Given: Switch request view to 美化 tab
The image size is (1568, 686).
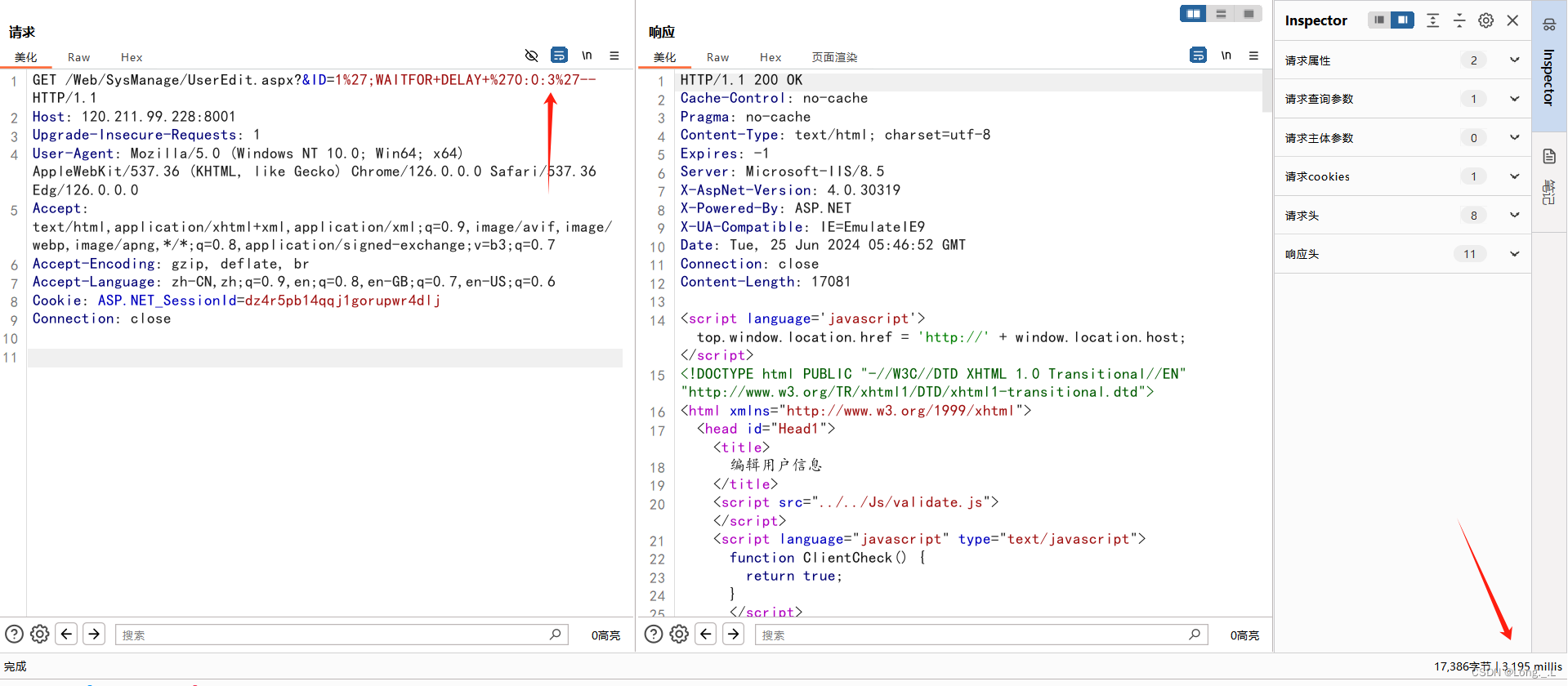Looking at the screenshot, I should click(x=26, y=57).
